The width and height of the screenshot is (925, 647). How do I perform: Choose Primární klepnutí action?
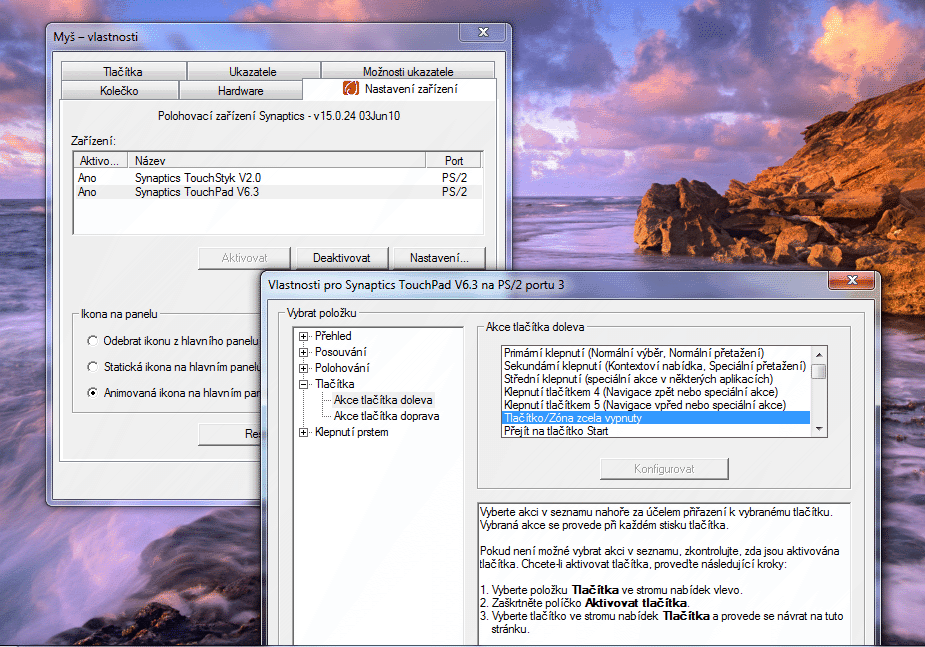(x=655, y=353)
